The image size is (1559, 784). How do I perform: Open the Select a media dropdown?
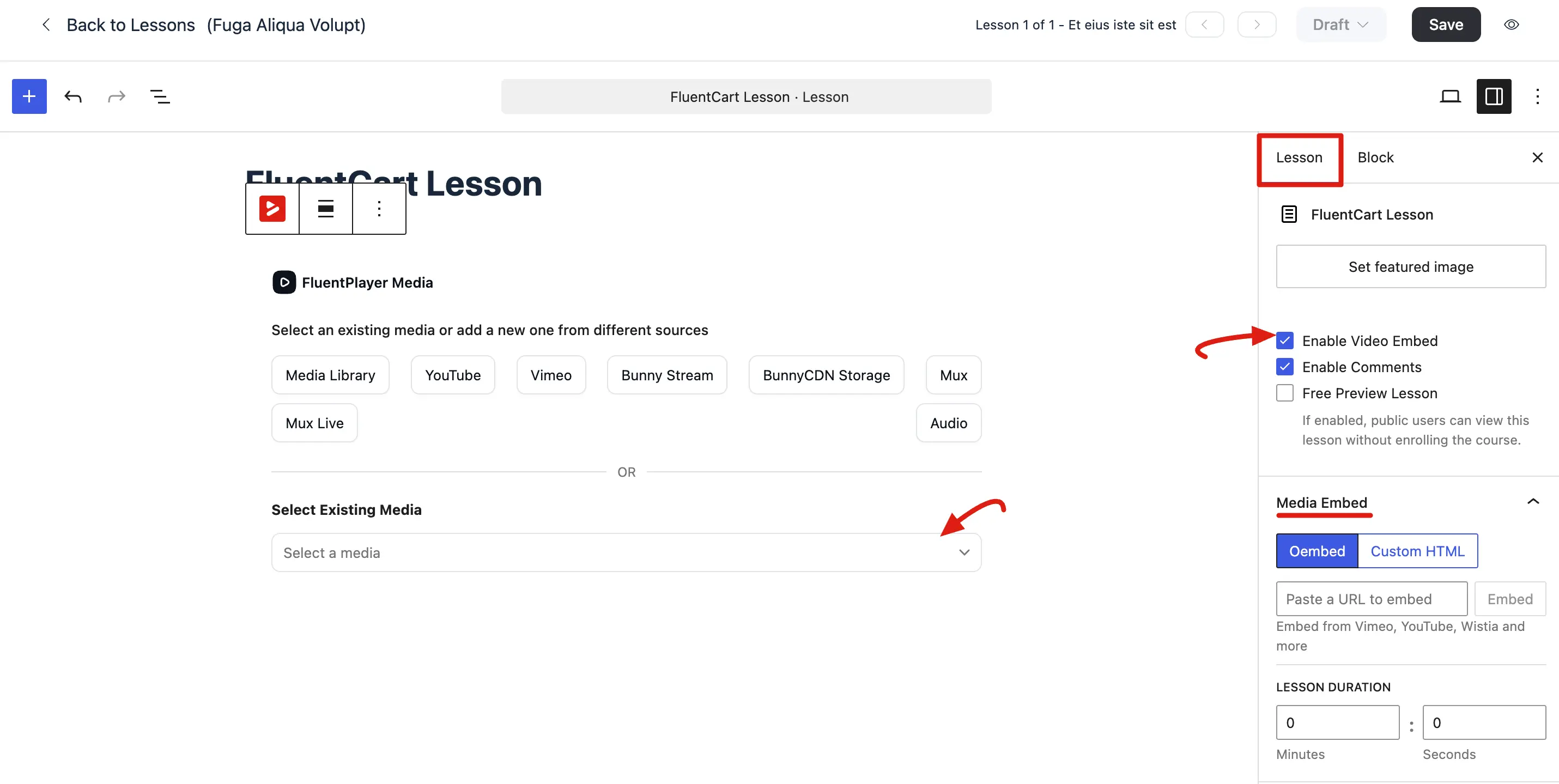point(626,553)
